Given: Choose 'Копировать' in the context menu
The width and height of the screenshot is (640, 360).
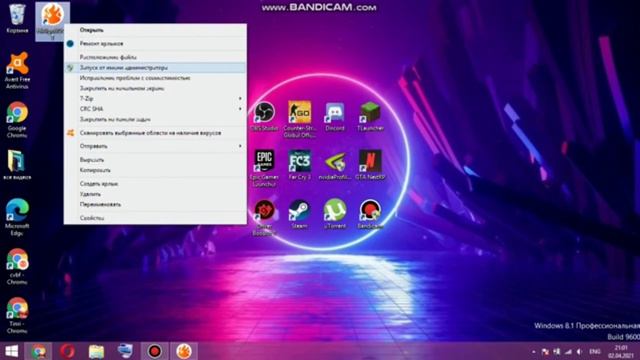Looking at the screenshot, I should 155,170.
